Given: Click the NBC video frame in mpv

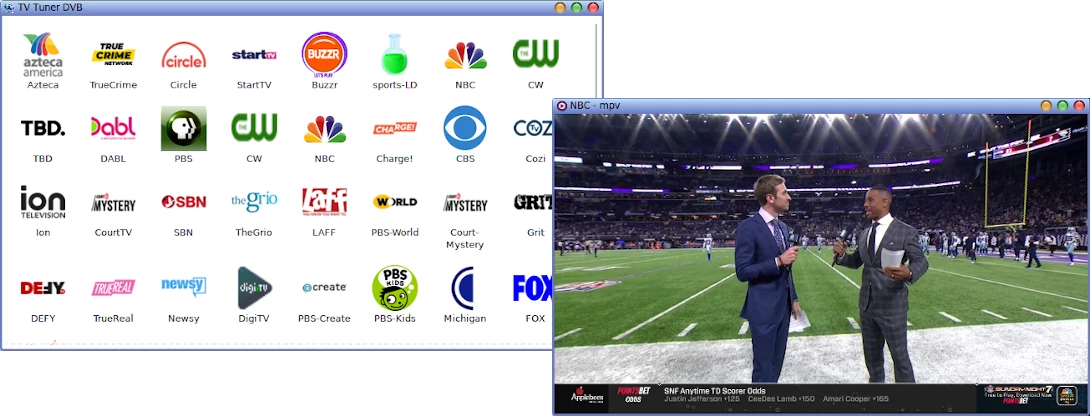Looking at the screenshot, I should pyautogui.click(x=820, y=264).
